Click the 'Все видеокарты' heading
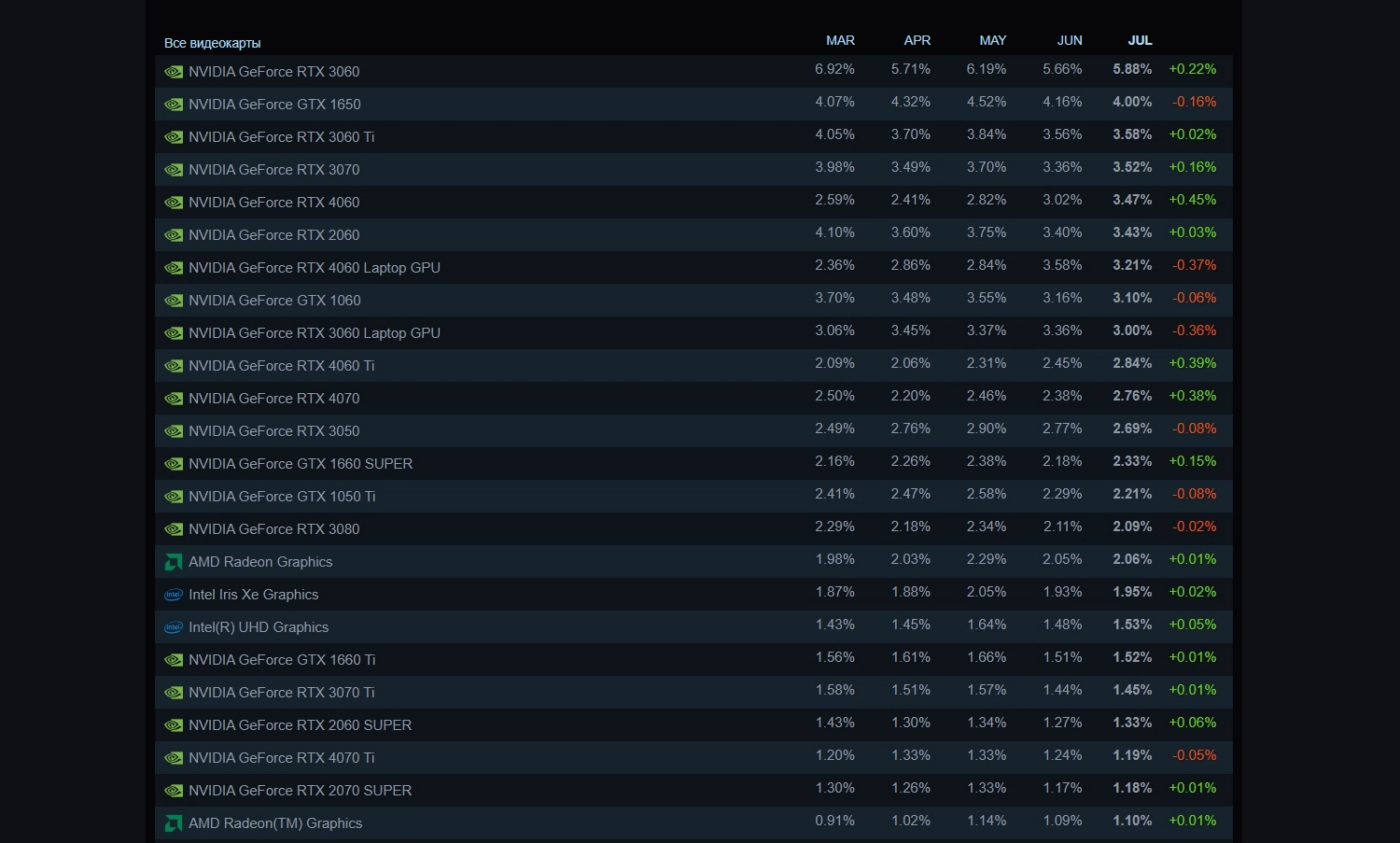The width and height of the screenshot is (1400, 843). [212, 43]
